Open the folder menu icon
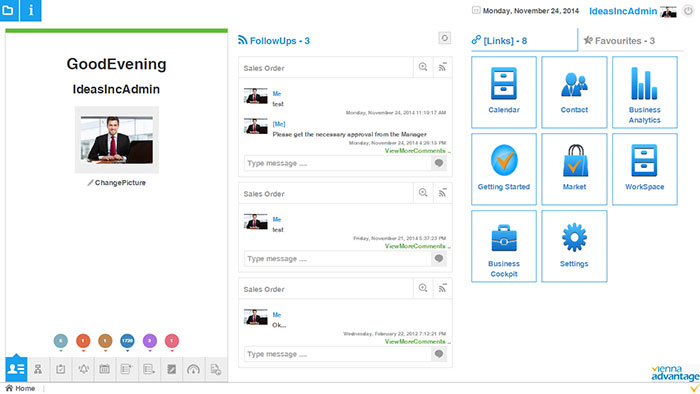Screen dimensions: 700x394 click(x=8, y=10)
